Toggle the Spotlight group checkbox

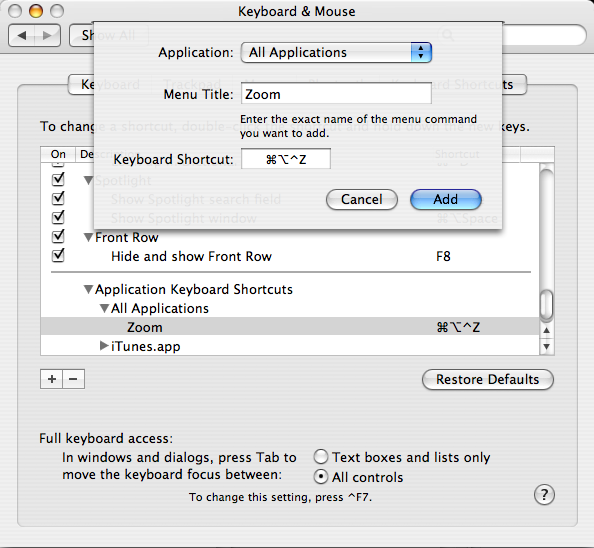(58, 179)
